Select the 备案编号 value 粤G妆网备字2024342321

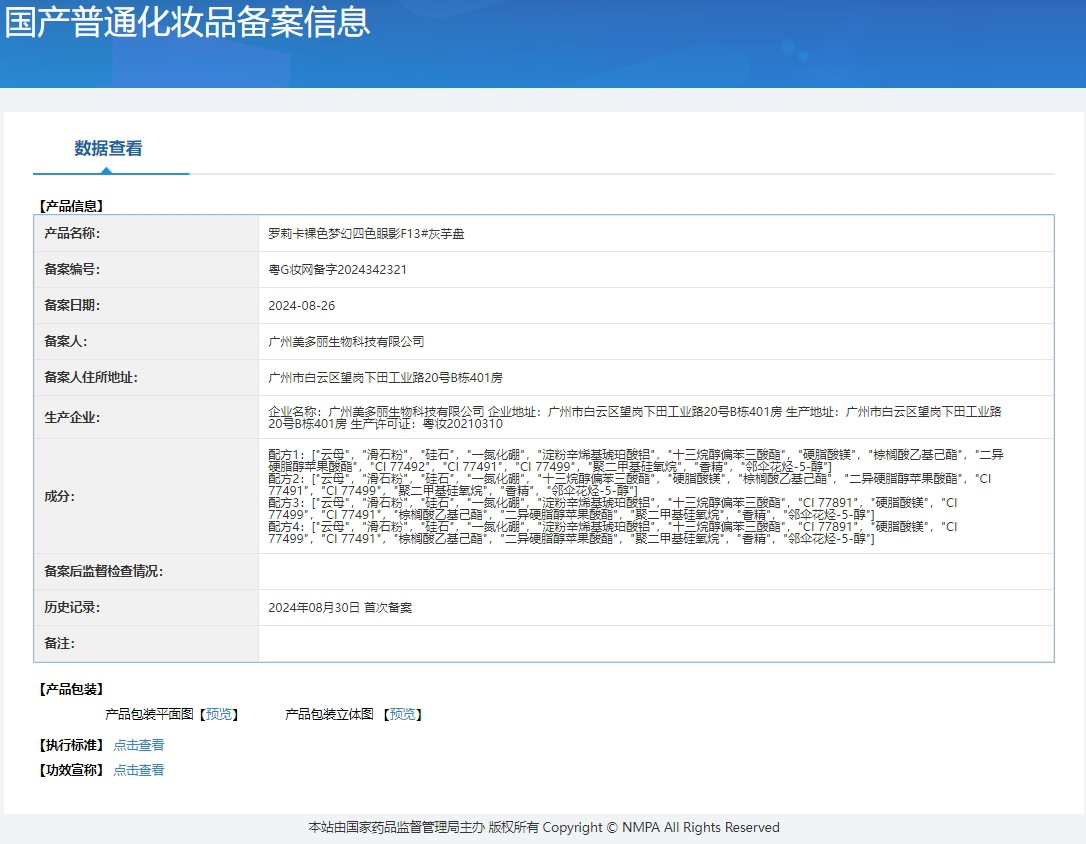[337, 269]
